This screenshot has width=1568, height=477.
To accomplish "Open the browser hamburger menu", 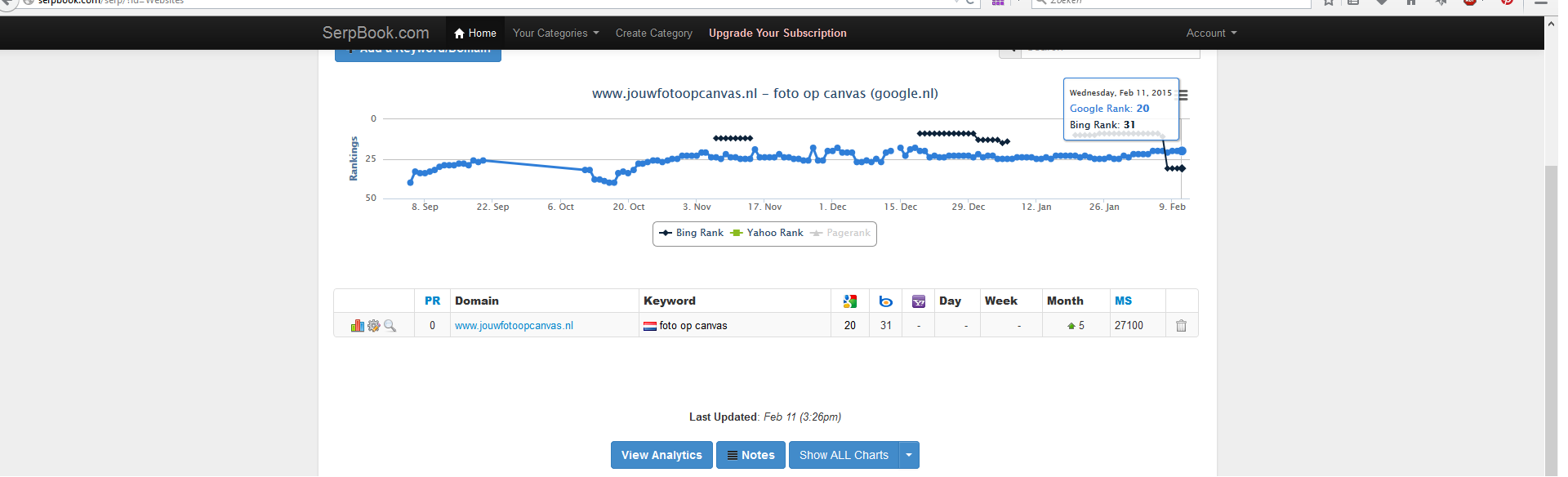I will (x=1541, y=2).
